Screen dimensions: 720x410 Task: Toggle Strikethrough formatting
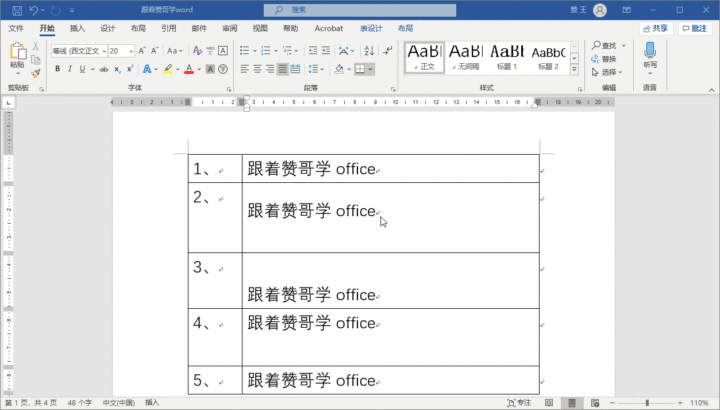click(104, 69)
